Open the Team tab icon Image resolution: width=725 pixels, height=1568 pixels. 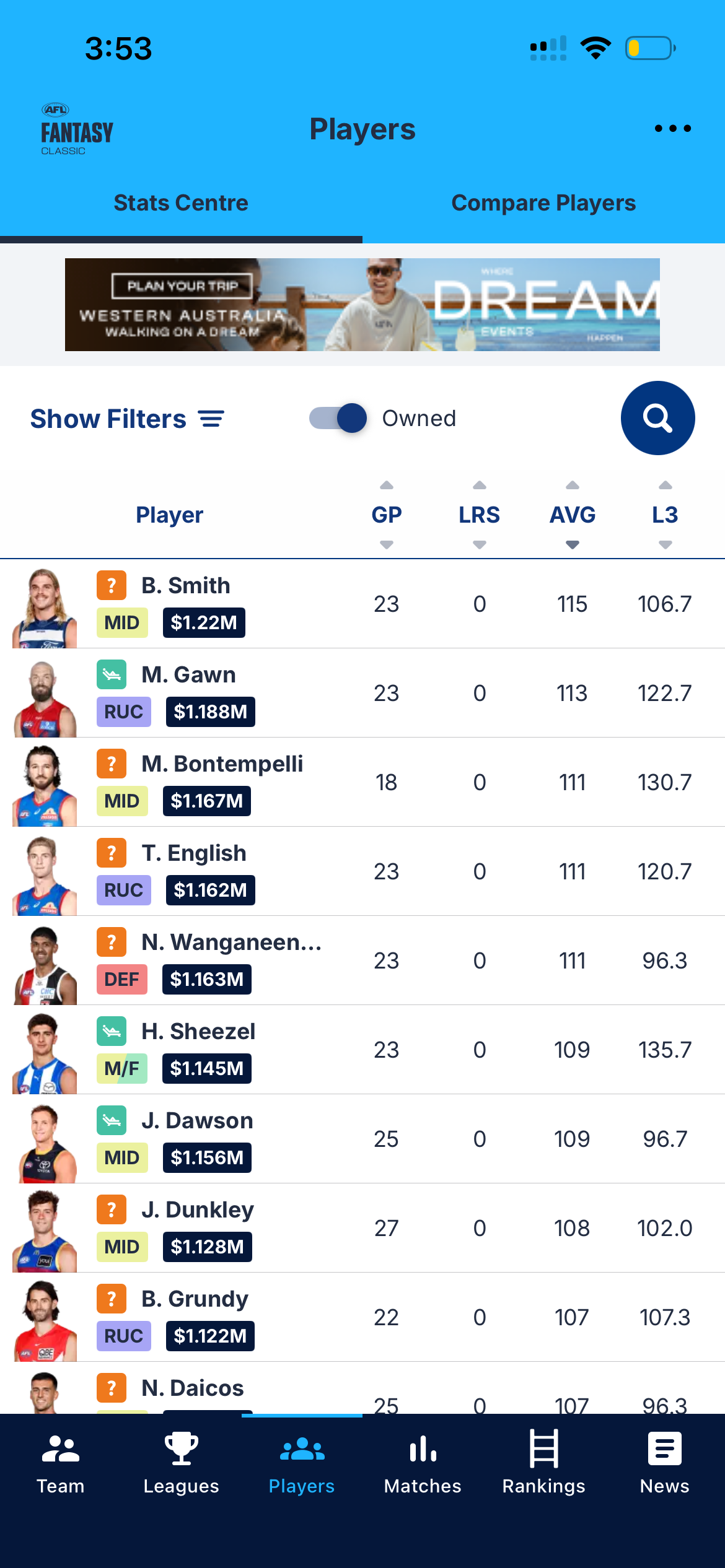click(x=60, y=1449)
